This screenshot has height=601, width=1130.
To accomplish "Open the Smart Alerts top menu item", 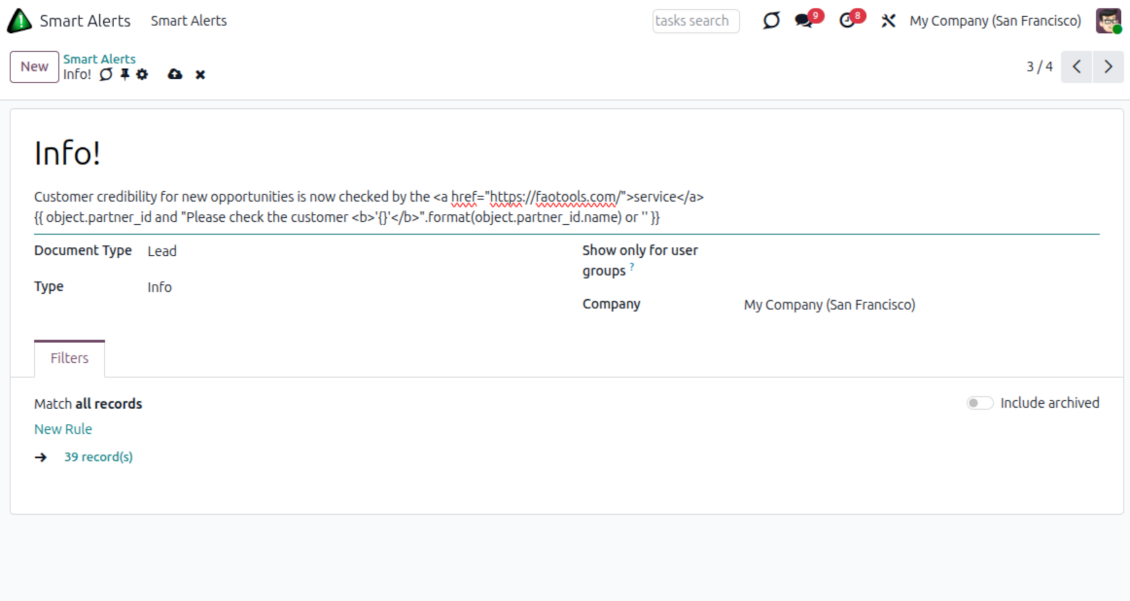I will pos(188,21).
